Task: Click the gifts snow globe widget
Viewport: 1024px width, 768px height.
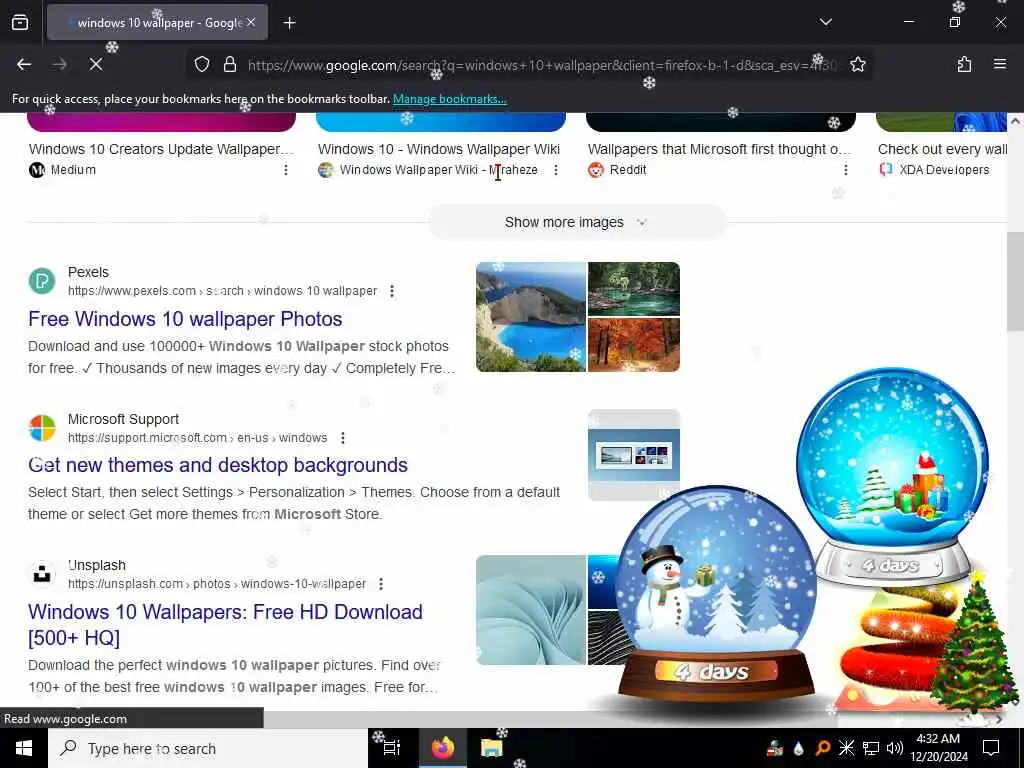Action: pyautogui.click(x=891, y=477)
